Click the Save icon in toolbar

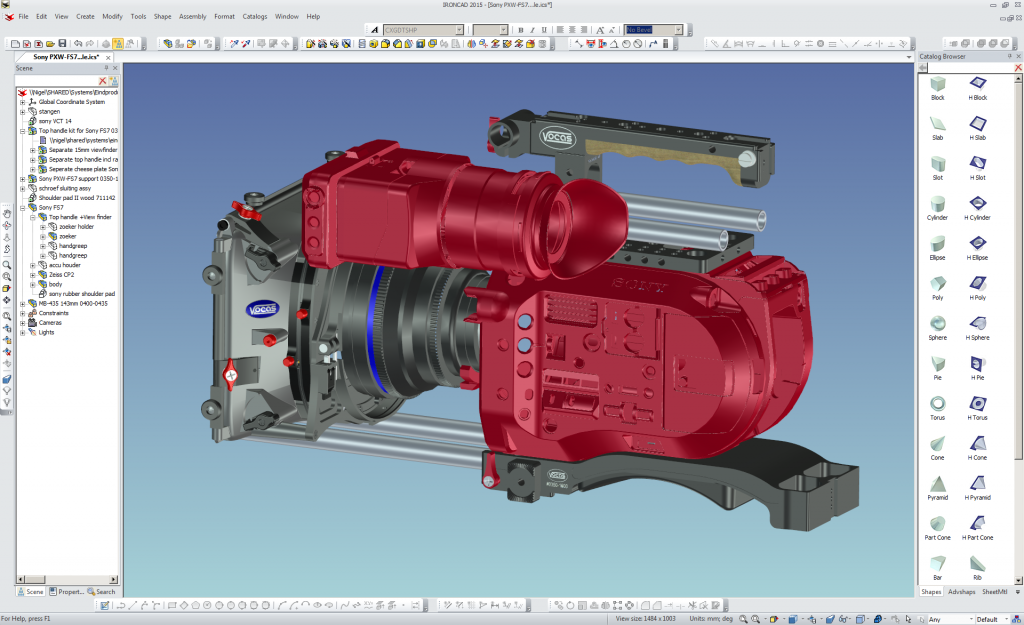63,44
